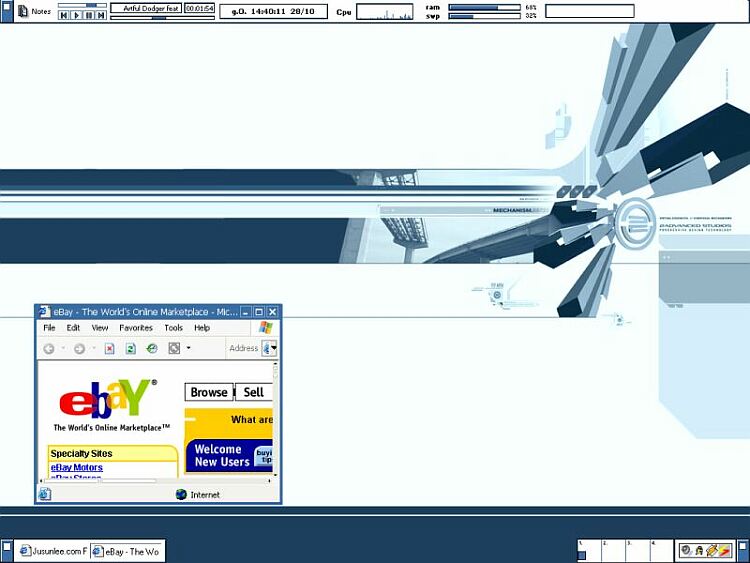Open the Tools menu

click(x=173, y=328)
